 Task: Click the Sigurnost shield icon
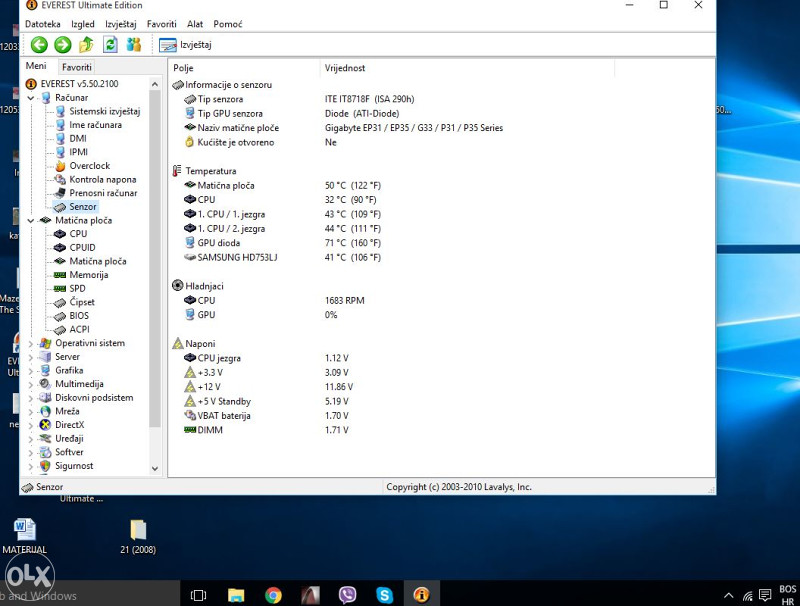pos(45,466)
